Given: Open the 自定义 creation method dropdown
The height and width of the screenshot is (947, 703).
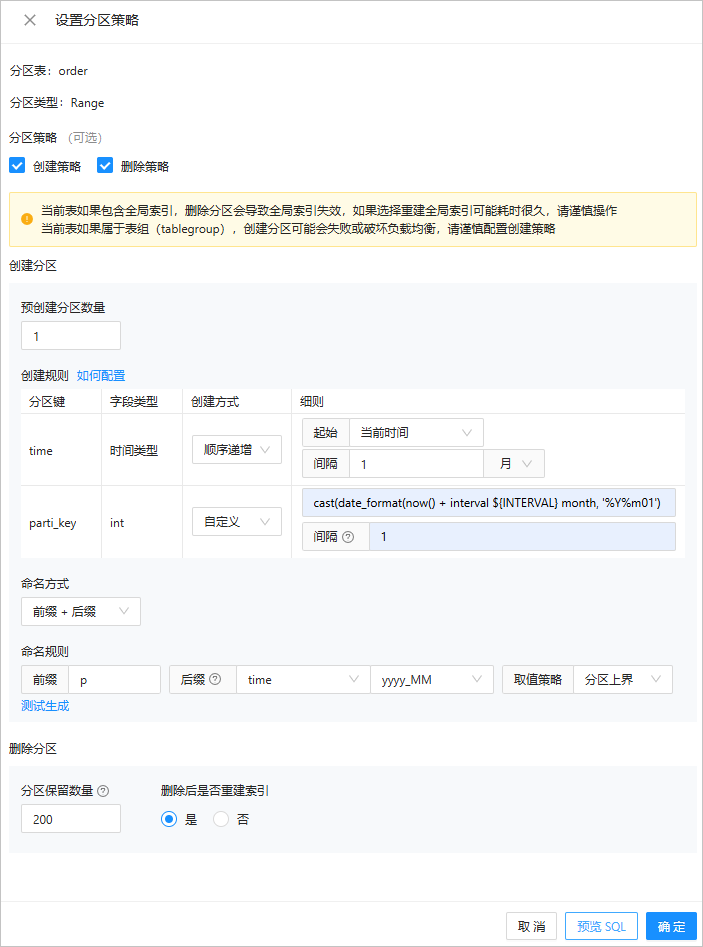Looking at the screenshot, I should [x=237, y=522].
